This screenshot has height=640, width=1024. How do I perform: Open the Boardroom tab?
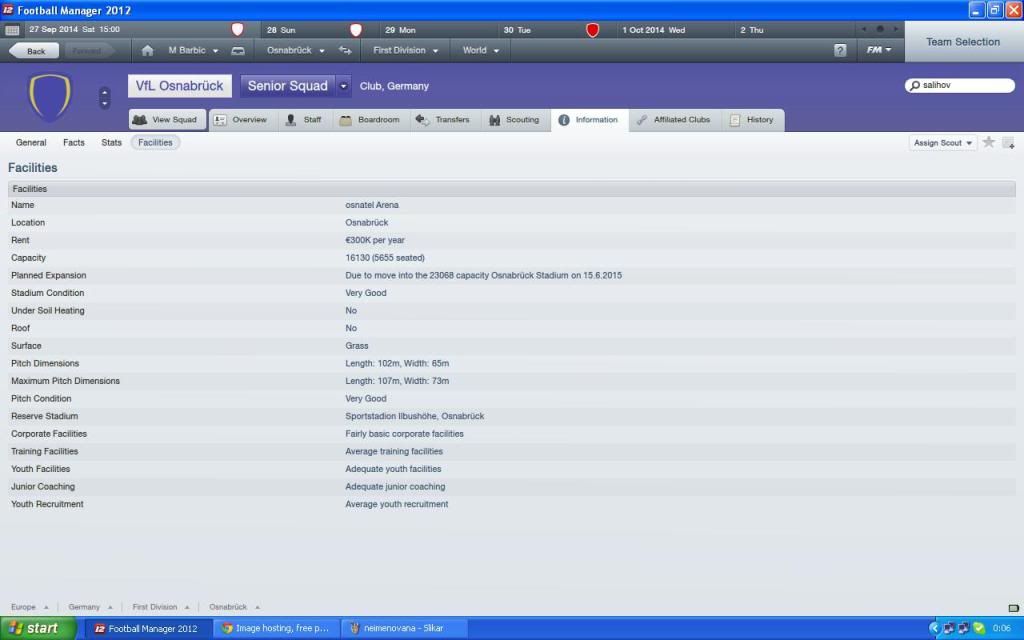point(370,120)
